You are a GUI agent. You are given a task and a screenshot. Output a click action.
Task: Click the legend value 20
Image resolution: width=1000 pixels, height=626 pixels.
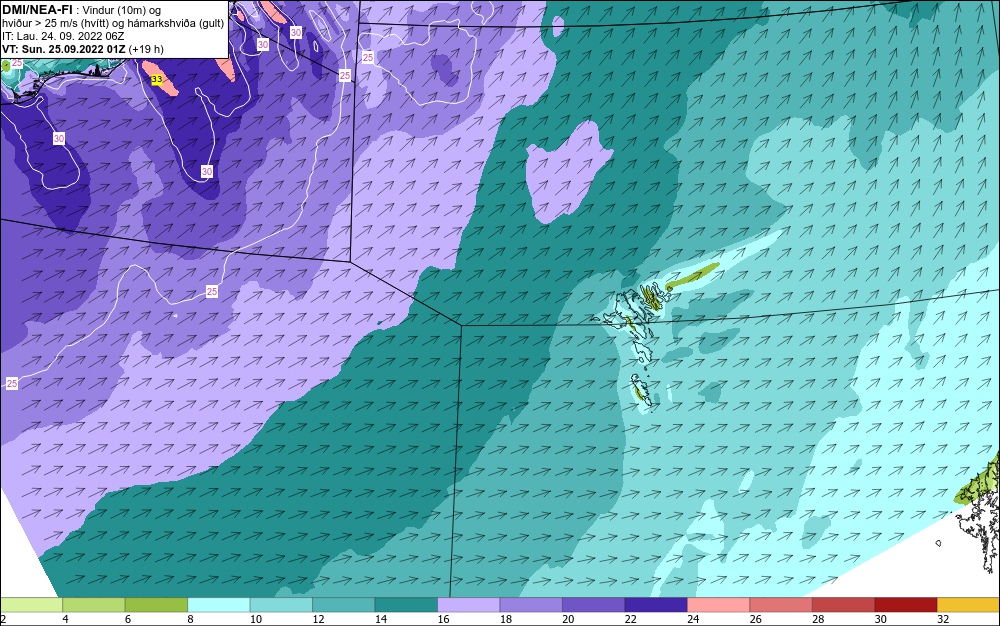[568, 619]
